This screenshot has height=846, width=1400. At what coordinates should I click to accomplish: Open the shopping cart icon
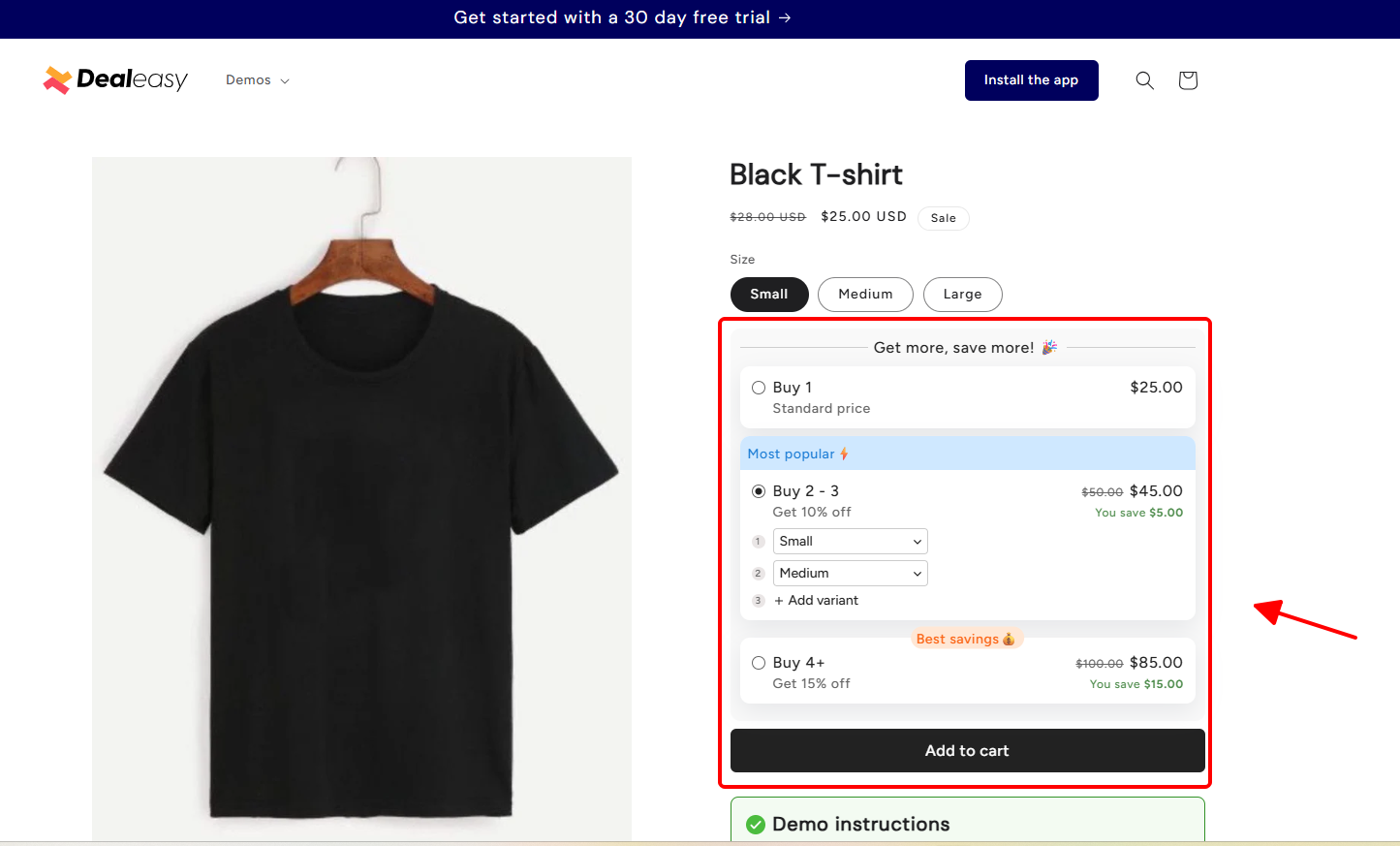tap(1187, 80)
